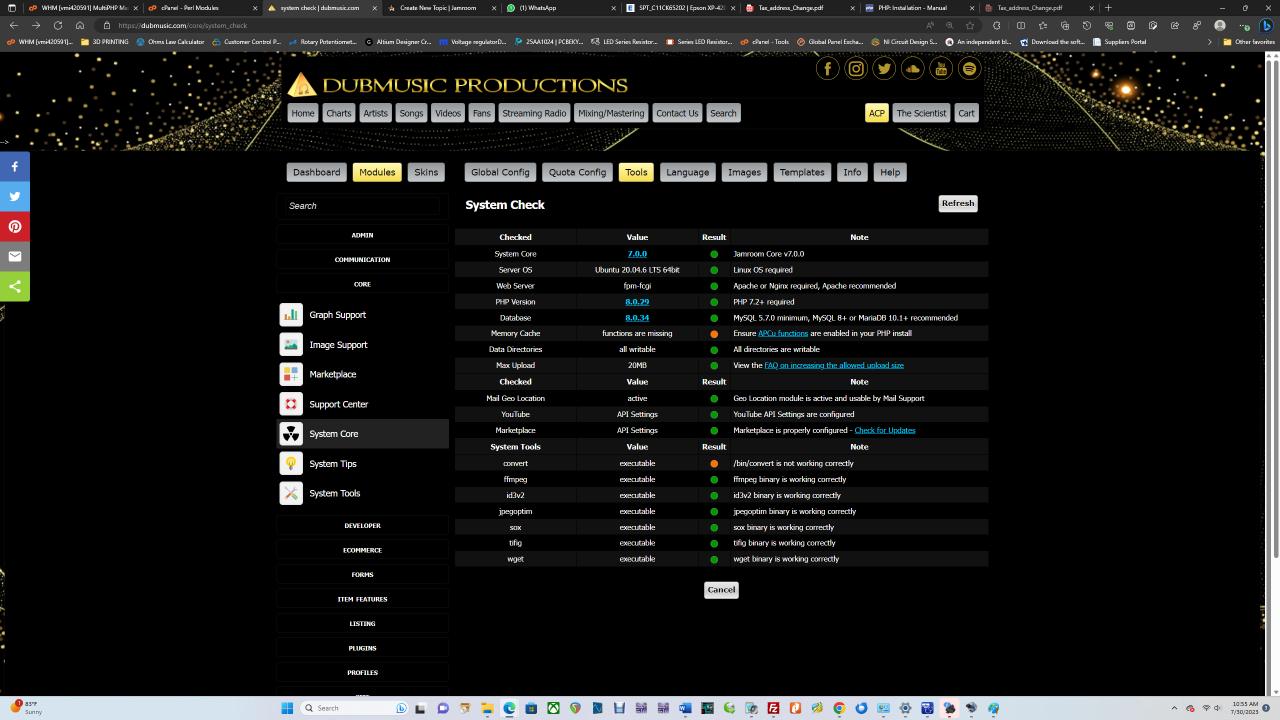
Task: Focus the module Search input field
Action: tap(360, 206)
